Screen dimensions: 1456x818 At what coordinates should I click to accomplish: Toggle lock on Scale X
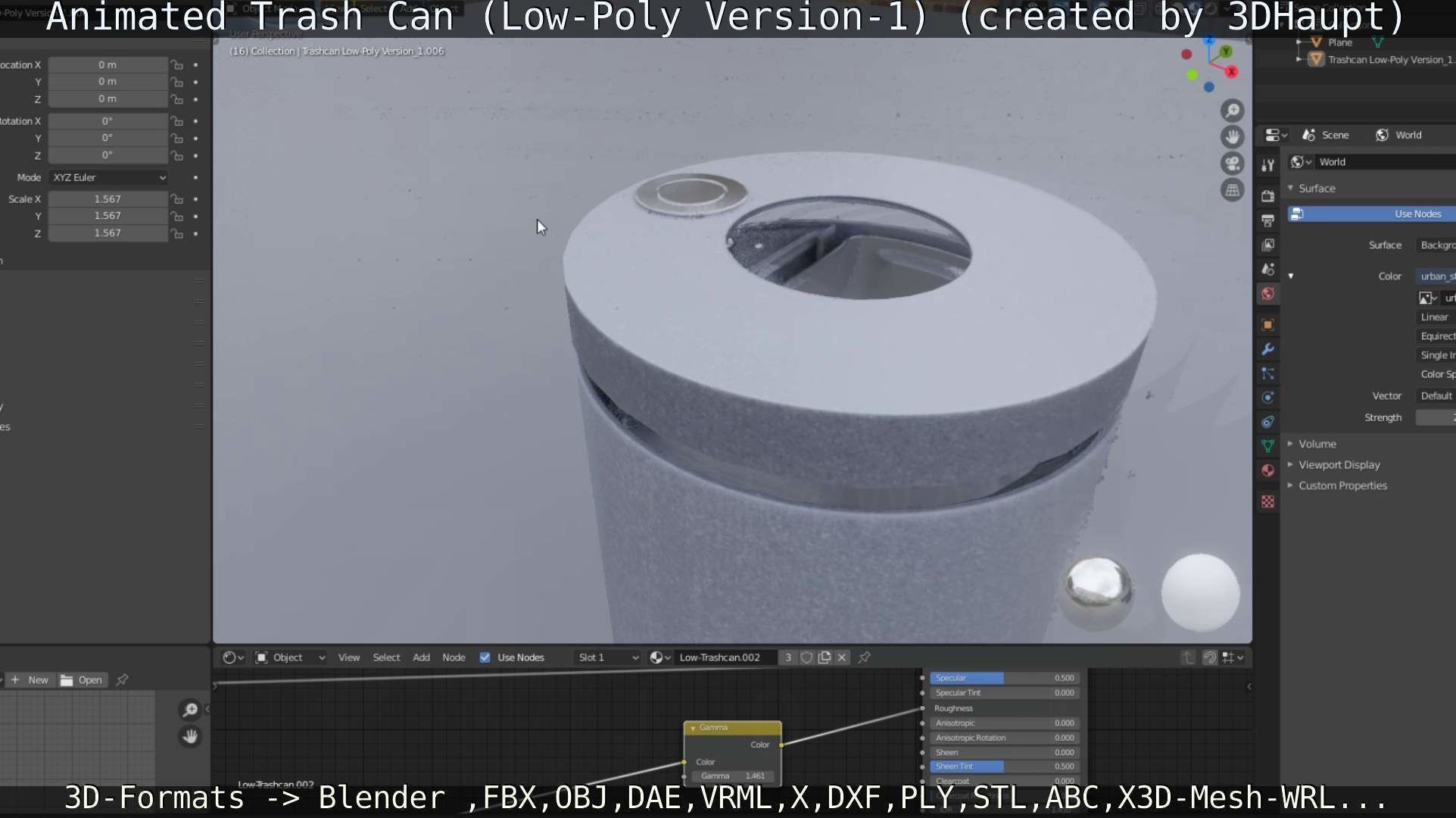[x=177, y=199]
